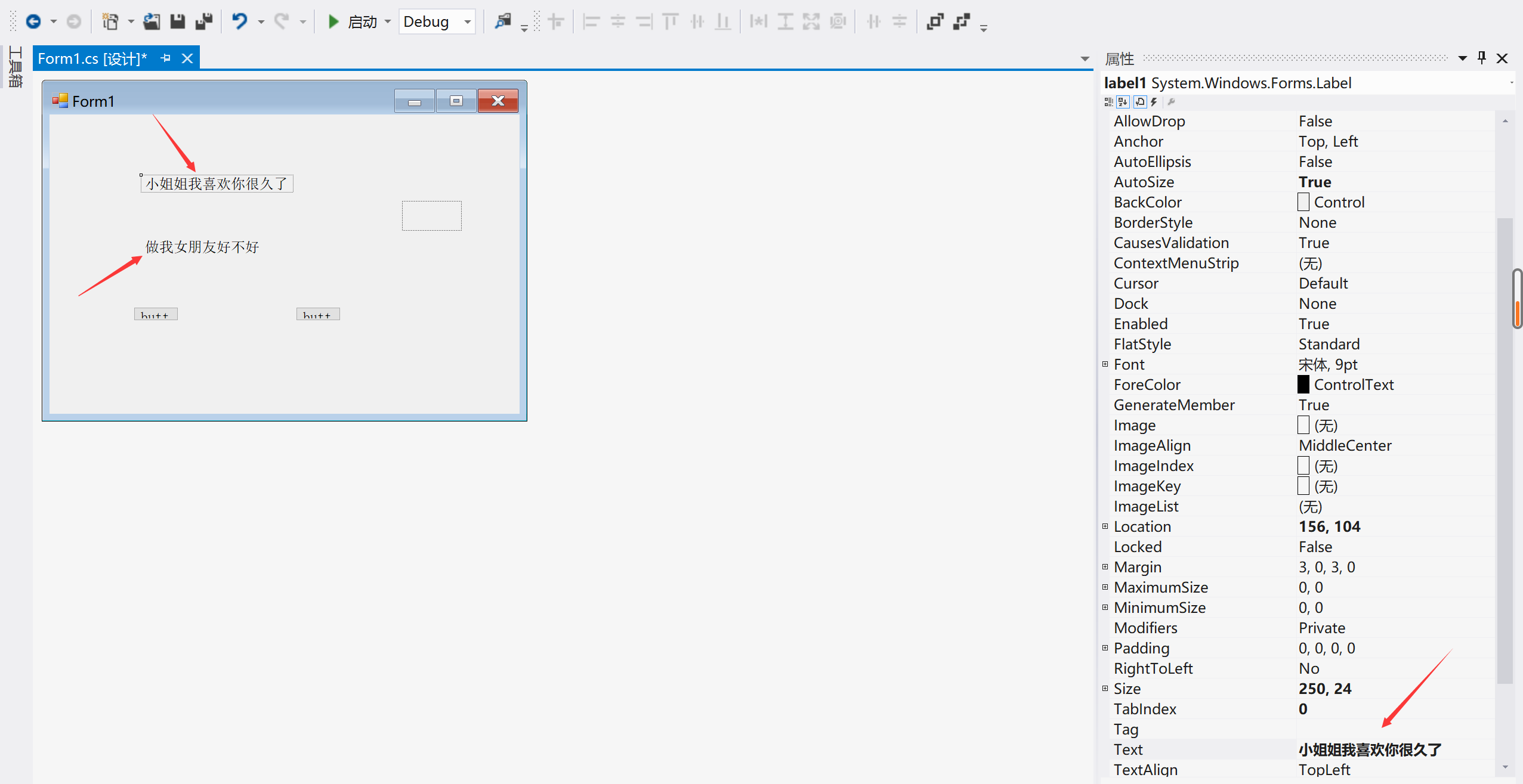
Task: Open the undo history dropdown arrow
Action: tap(261, 22)
